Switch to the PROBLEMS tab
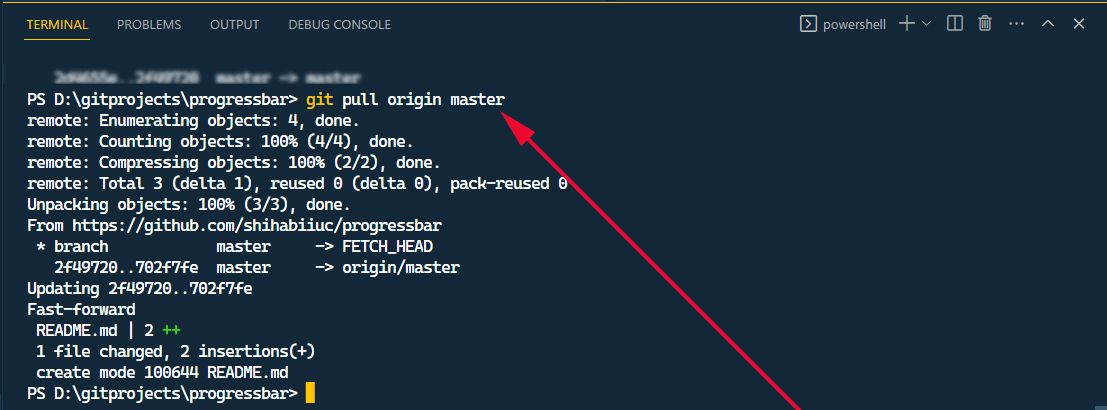Screen dimensions: 1107x410 [149, 24]
